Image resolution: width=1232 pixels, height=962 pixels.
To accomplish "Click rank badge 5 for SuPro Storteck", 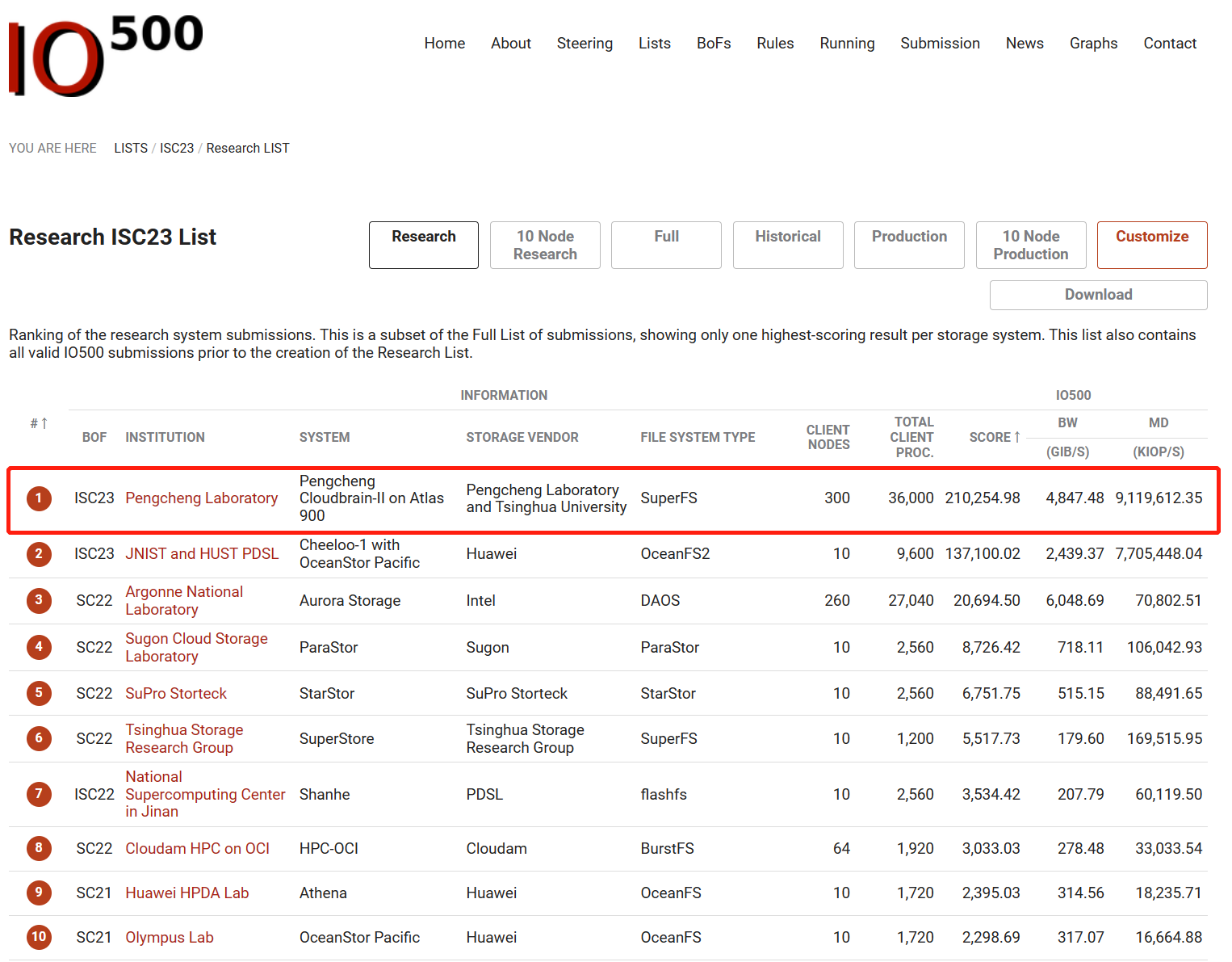I will [x=39, y=693].
